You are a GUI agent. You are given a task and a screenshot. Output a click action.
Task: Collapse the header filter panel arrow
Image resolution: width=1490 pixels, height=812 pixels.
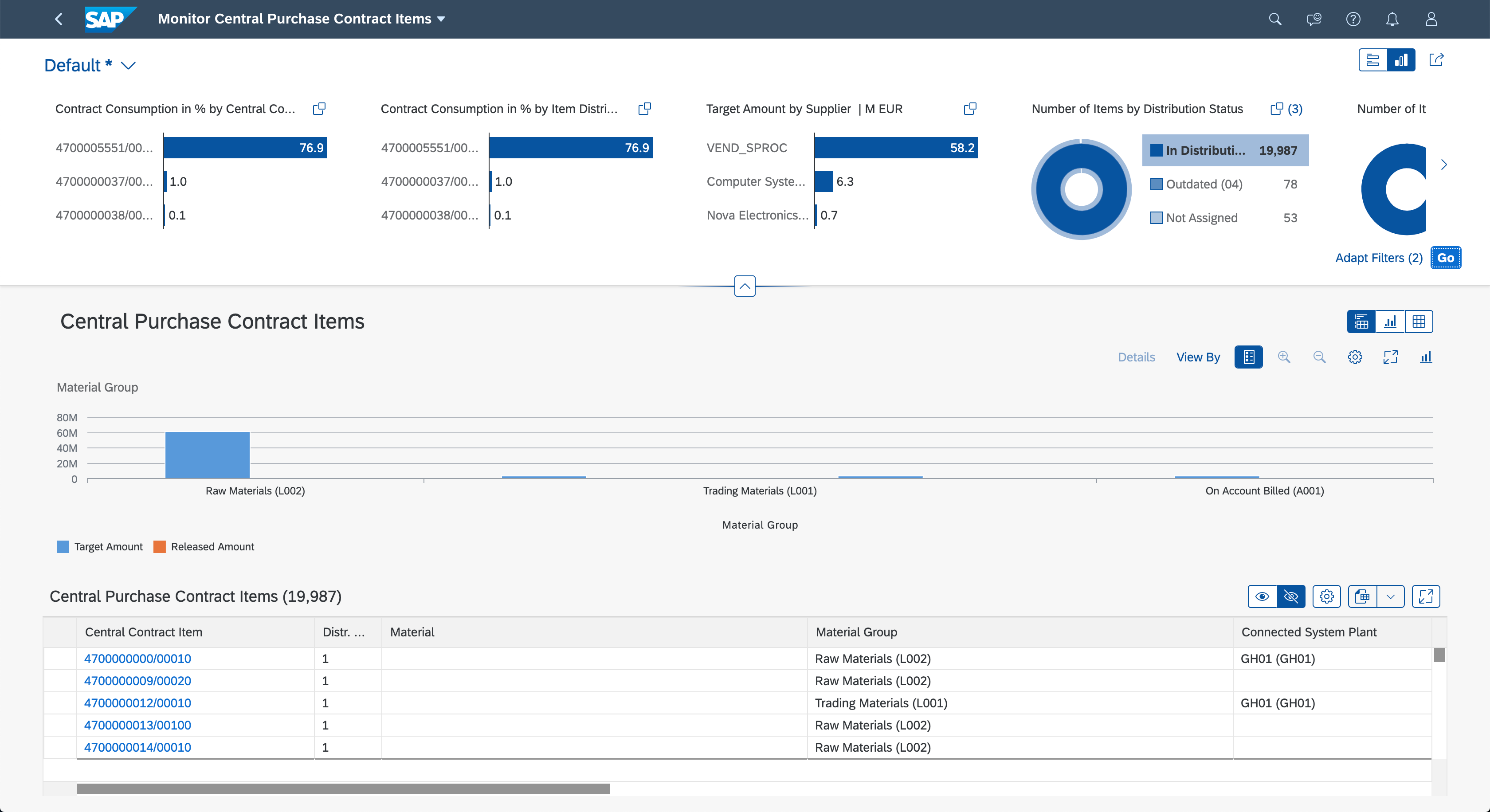click(745, 286)
